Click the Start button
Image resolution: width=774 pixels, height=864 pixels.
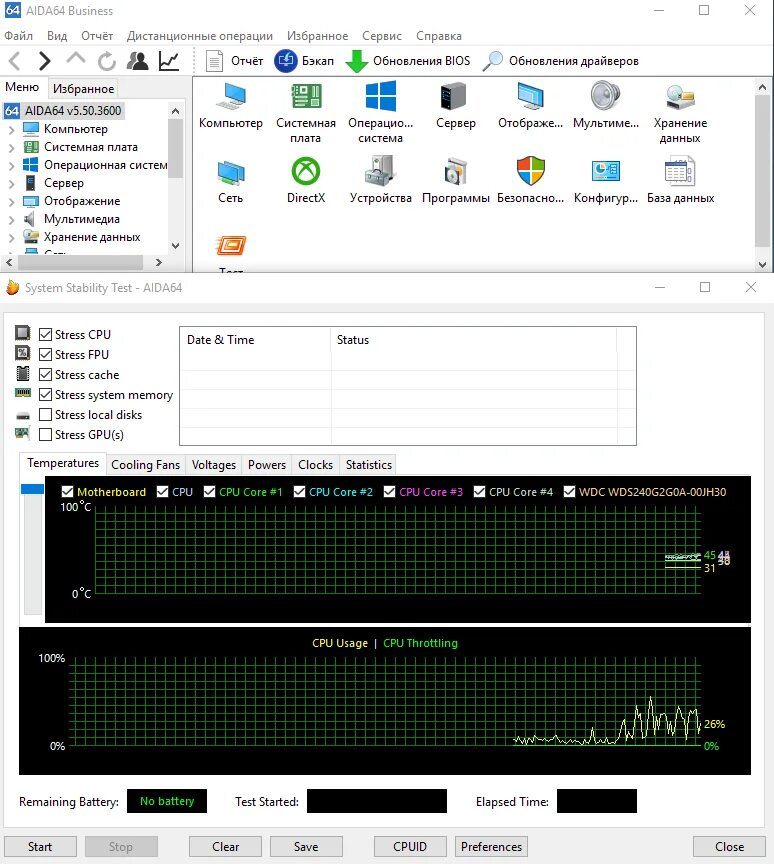(40, 846)
